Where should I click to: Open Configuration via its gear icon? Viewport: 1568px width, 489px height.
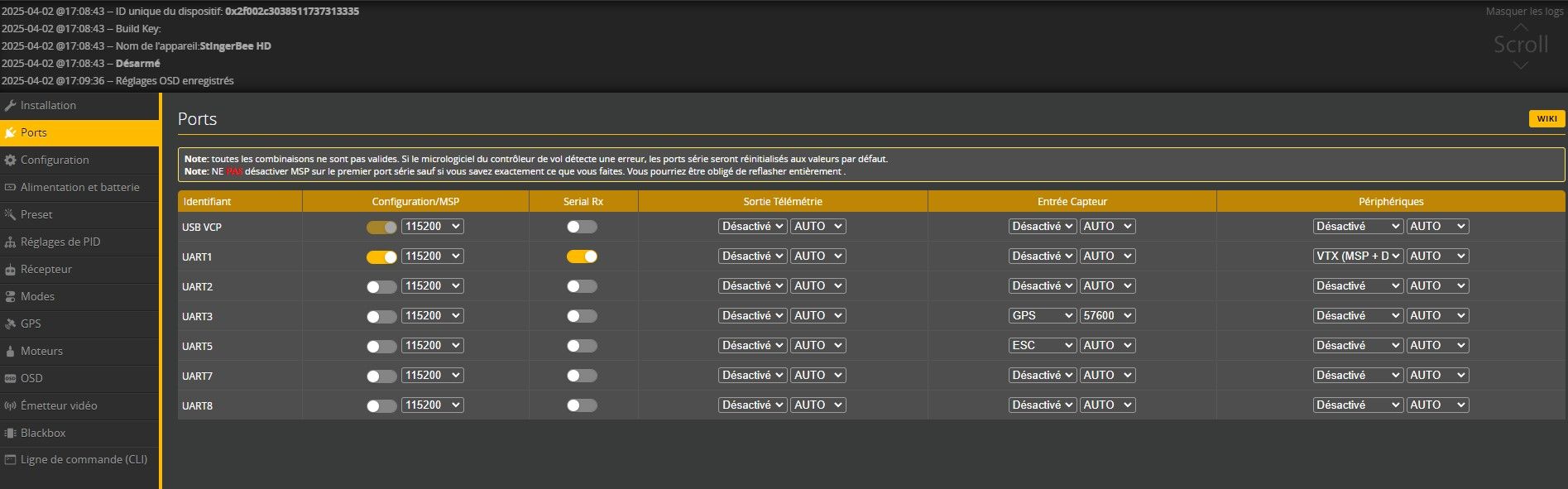pyautogui.click(x=11, y=161)
